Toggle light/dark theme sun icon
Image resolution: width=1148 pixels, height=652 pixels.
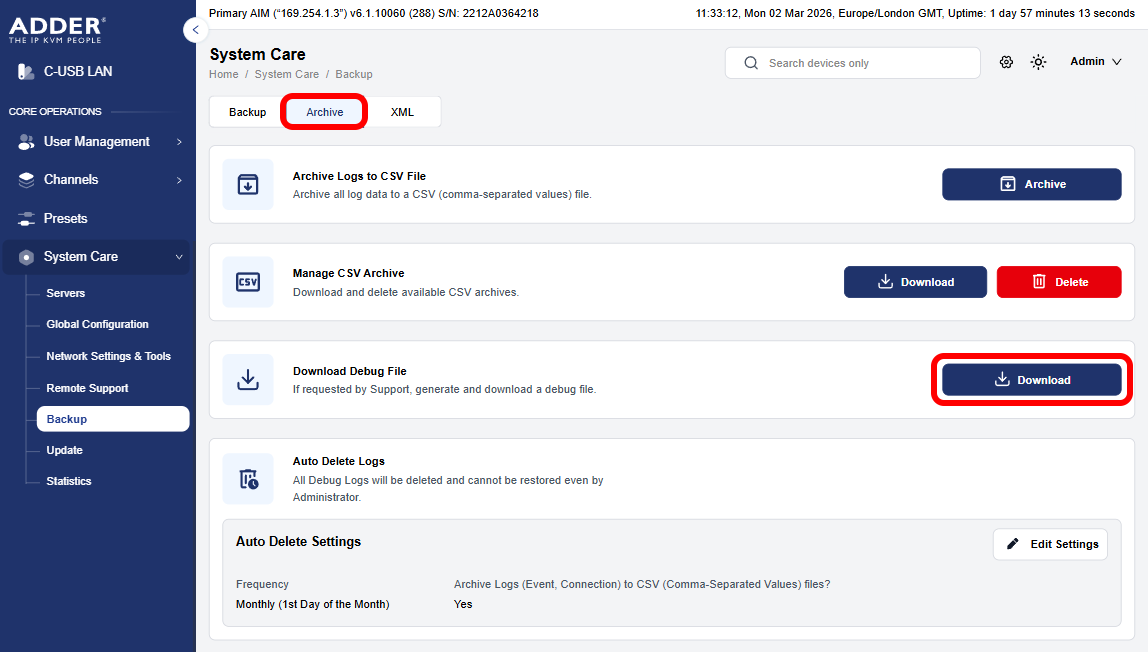[1038, 62]
